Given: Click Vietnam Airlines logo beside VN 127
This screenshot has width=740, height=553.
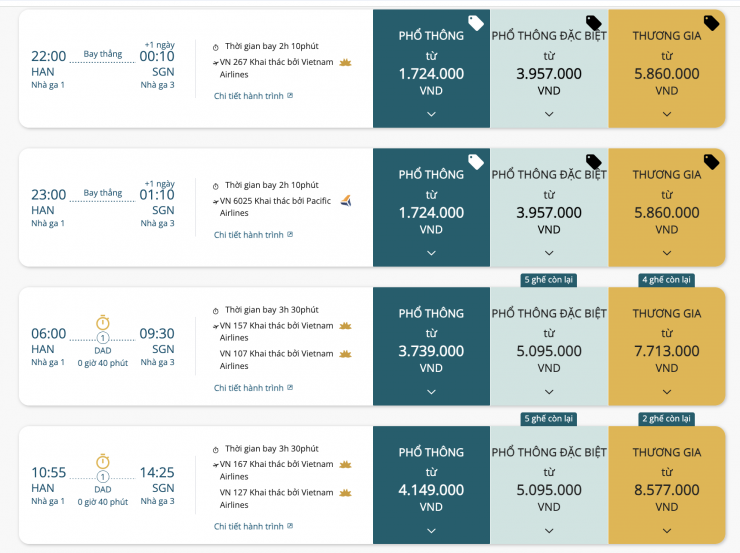Looking at the screenshot, I should tap(346, 492).
